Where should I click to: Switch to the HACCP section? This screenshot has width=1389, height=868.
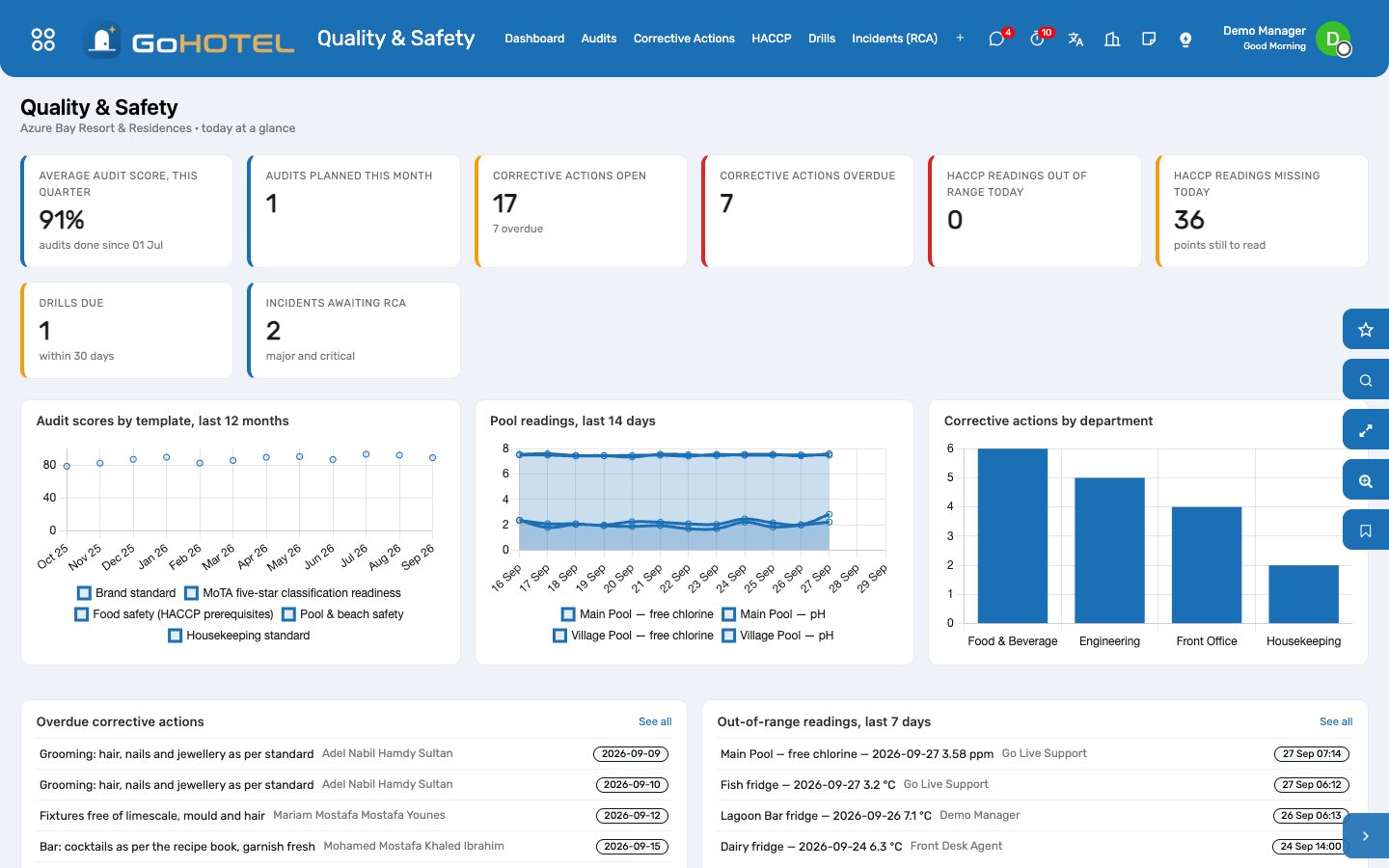pyautogui.click(x=772, y=39)
